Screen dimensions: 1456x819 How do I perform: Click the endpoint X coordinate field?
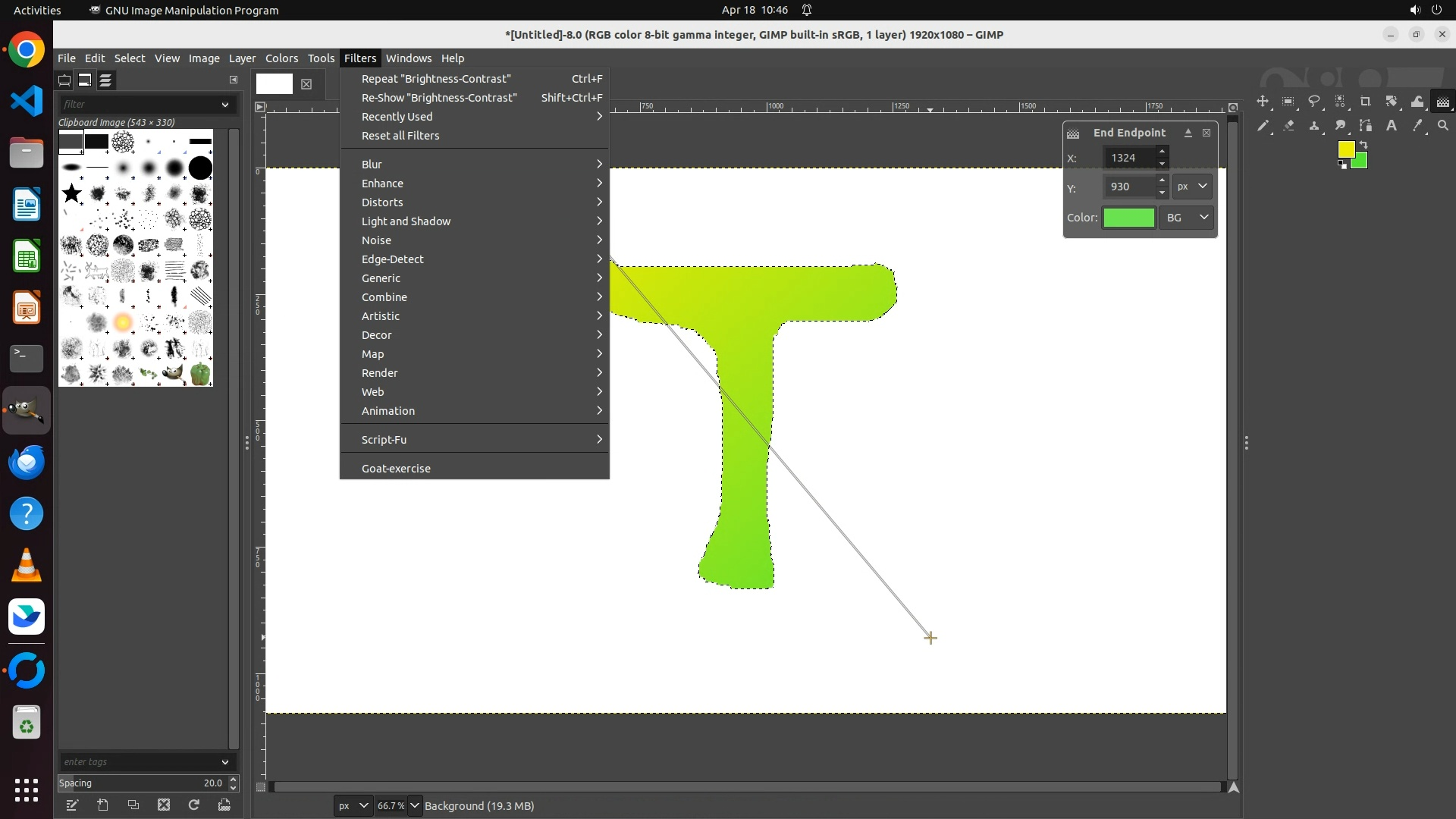pos(1128,158)
